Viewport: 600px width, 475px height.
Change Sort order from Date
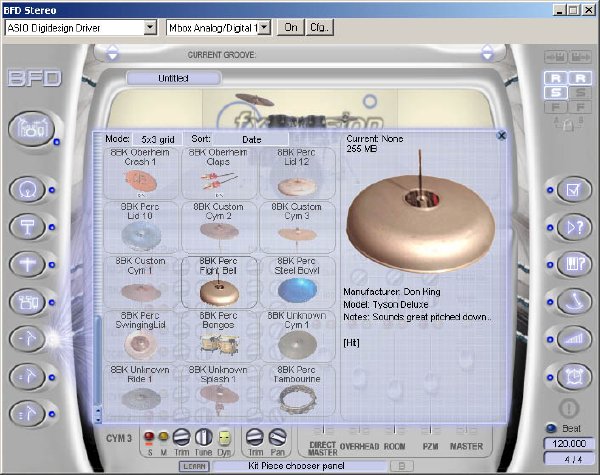251,139
